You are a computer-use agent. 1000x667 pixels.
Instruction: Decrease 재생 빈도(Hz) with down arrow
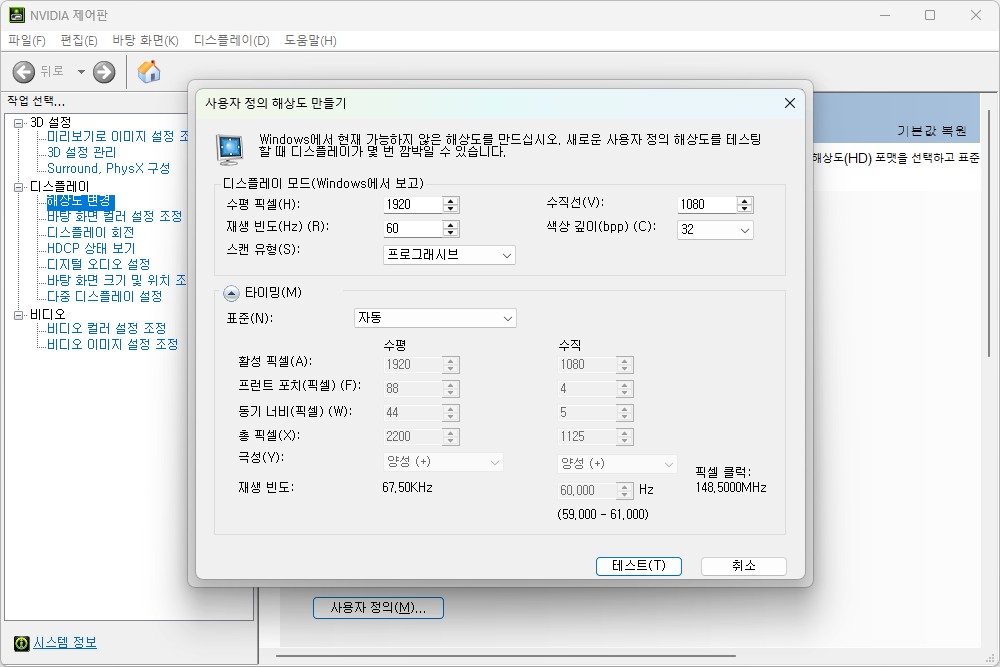(451, 233)
